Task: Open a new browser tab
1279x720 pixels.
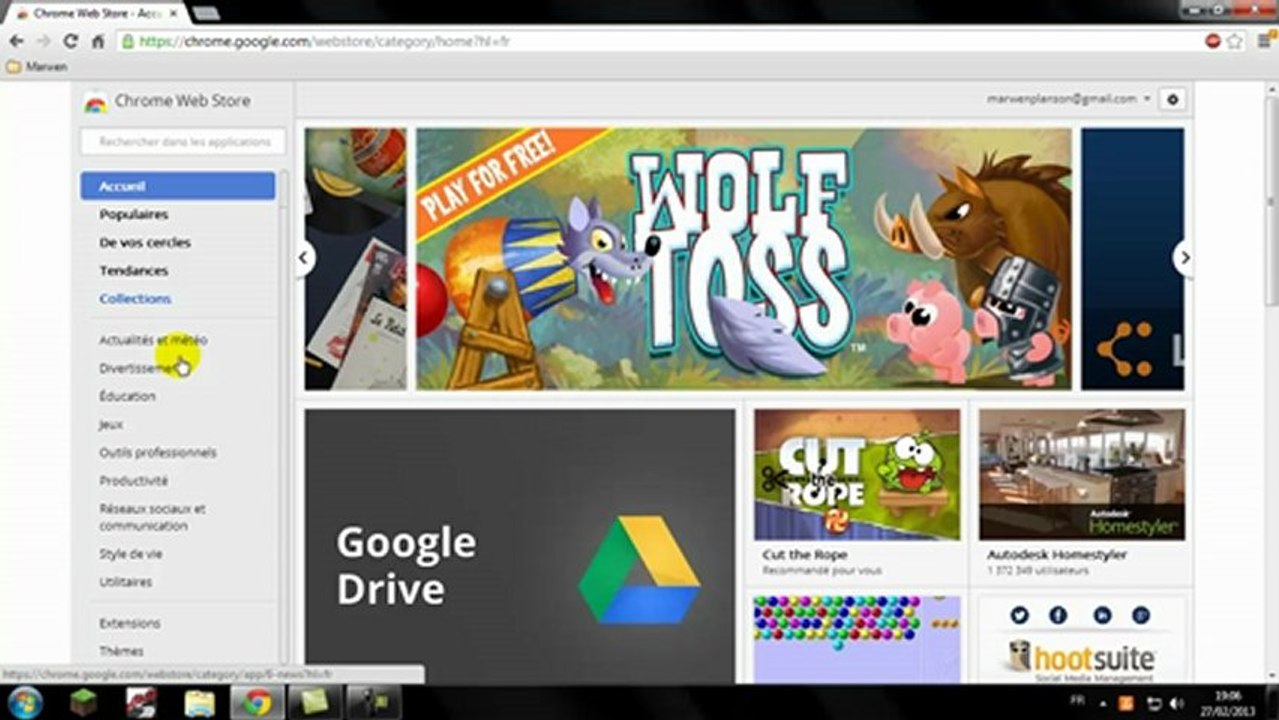Action: tap(206, 13)
